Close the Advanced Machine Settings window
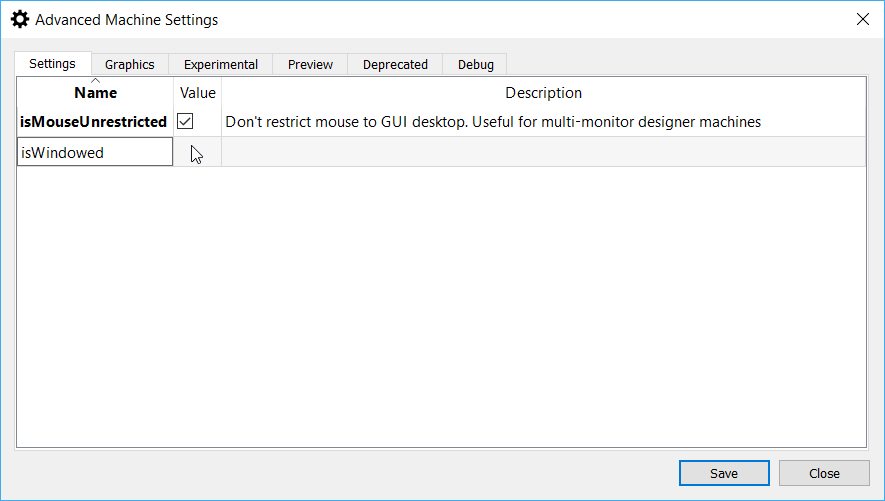Screen dimensions: 885x501 [862, 19]
